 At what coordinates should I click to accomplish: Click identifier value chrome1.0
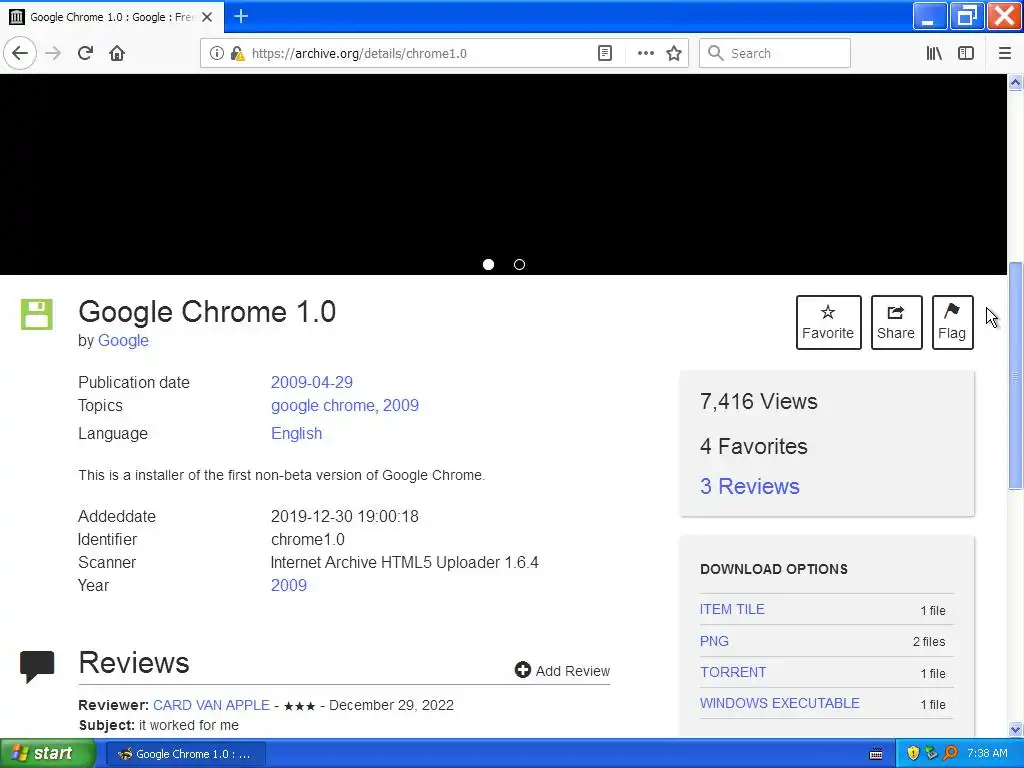click(x=308, y=539)
